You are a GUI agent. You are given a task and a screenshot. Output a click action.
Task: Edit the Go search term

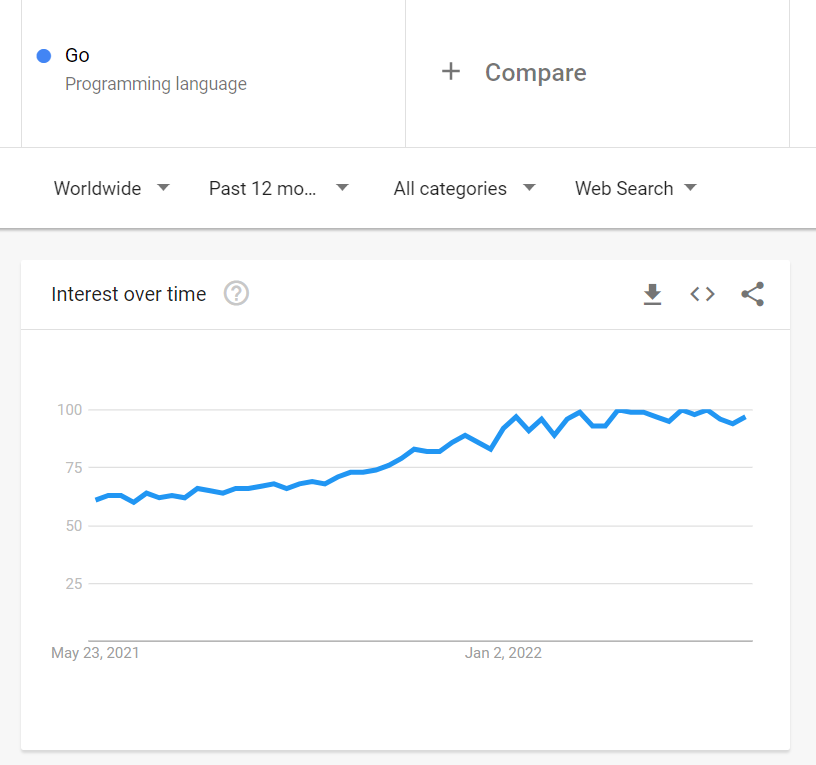[77, 55]
